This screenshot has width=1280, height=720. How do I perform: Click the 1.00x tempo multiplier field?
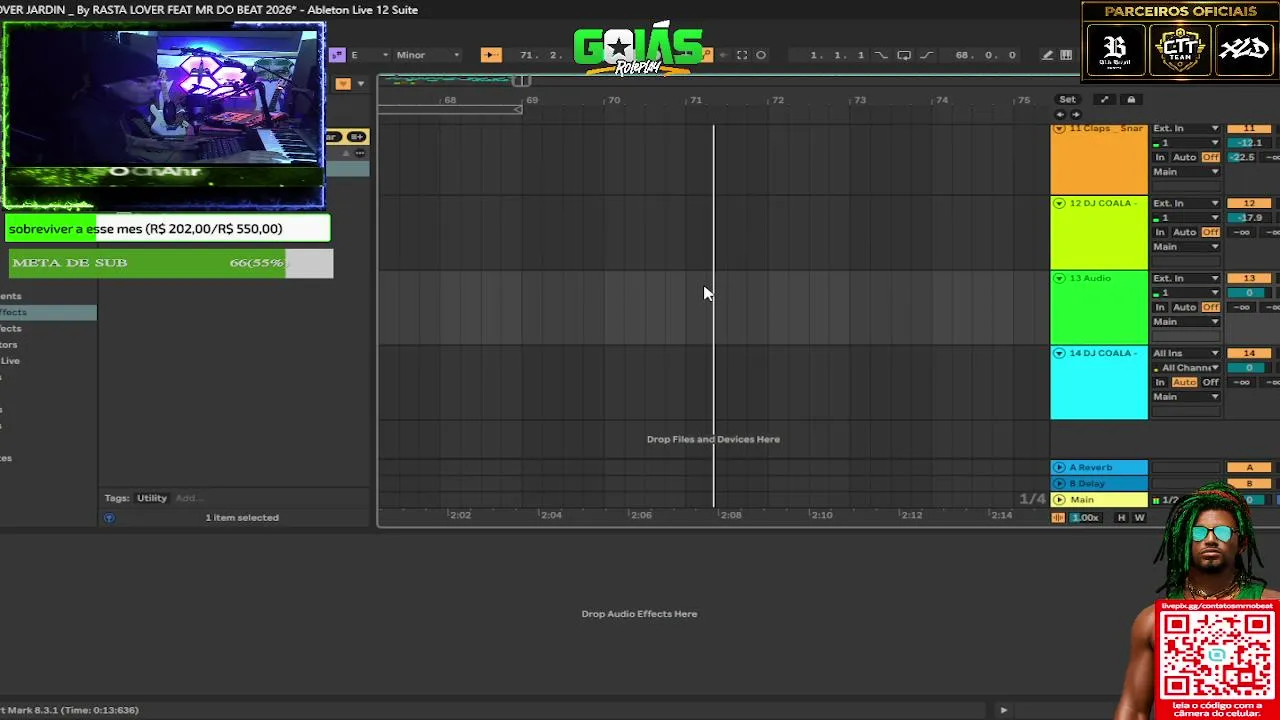[x=1085, y=517]
